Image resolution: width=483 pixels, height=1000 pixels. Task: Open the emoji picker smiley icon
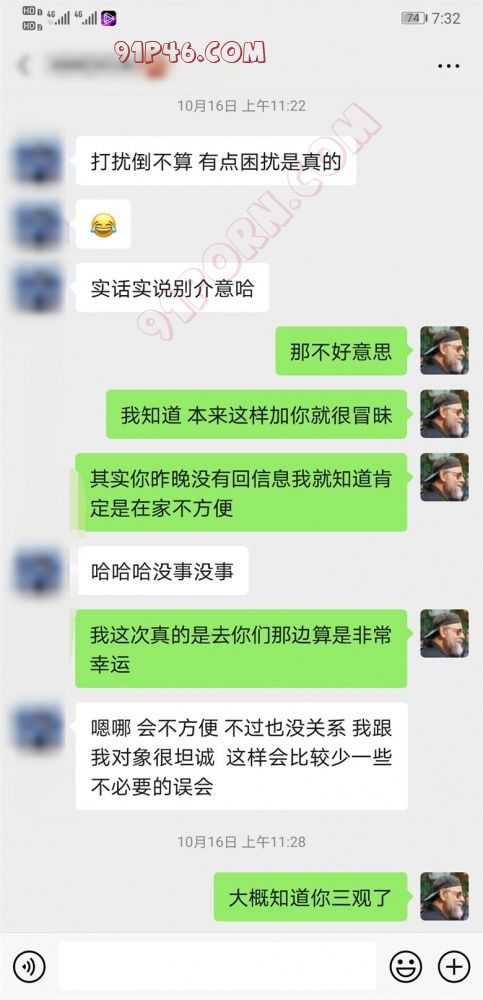[x=406, y=966]
